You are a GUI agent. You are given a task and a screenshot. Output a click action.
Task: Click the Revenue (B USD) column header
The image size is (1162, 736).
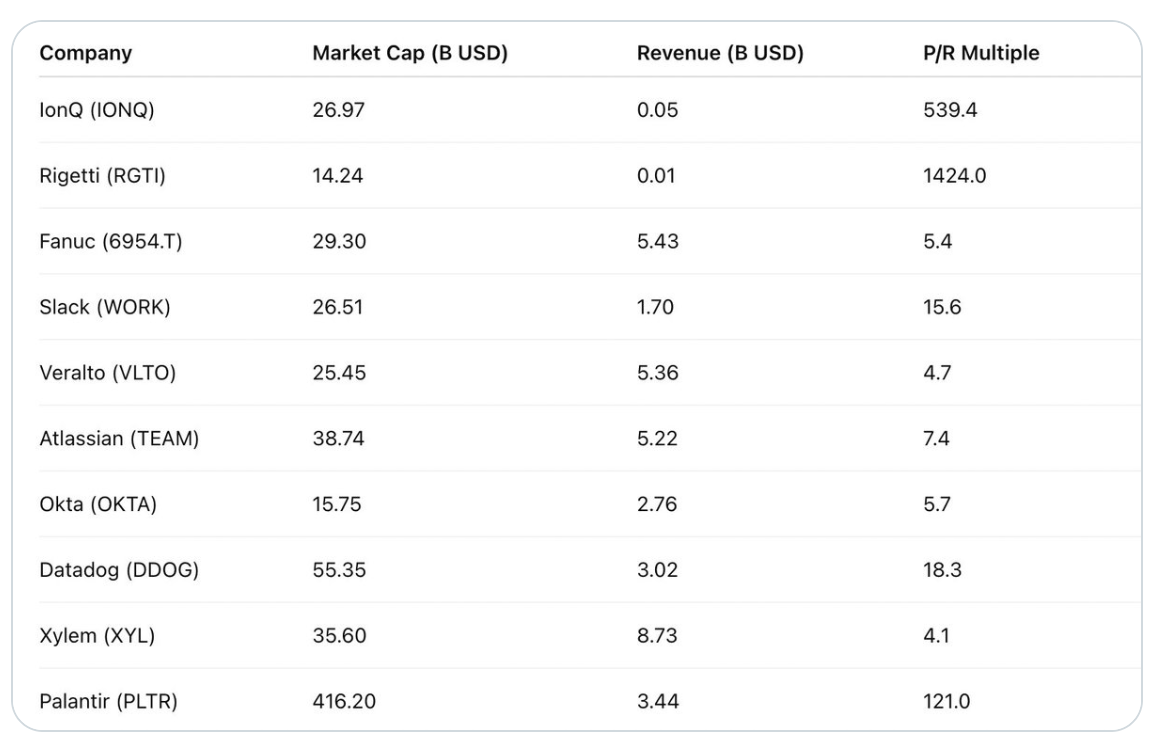(x=720, y=54)
